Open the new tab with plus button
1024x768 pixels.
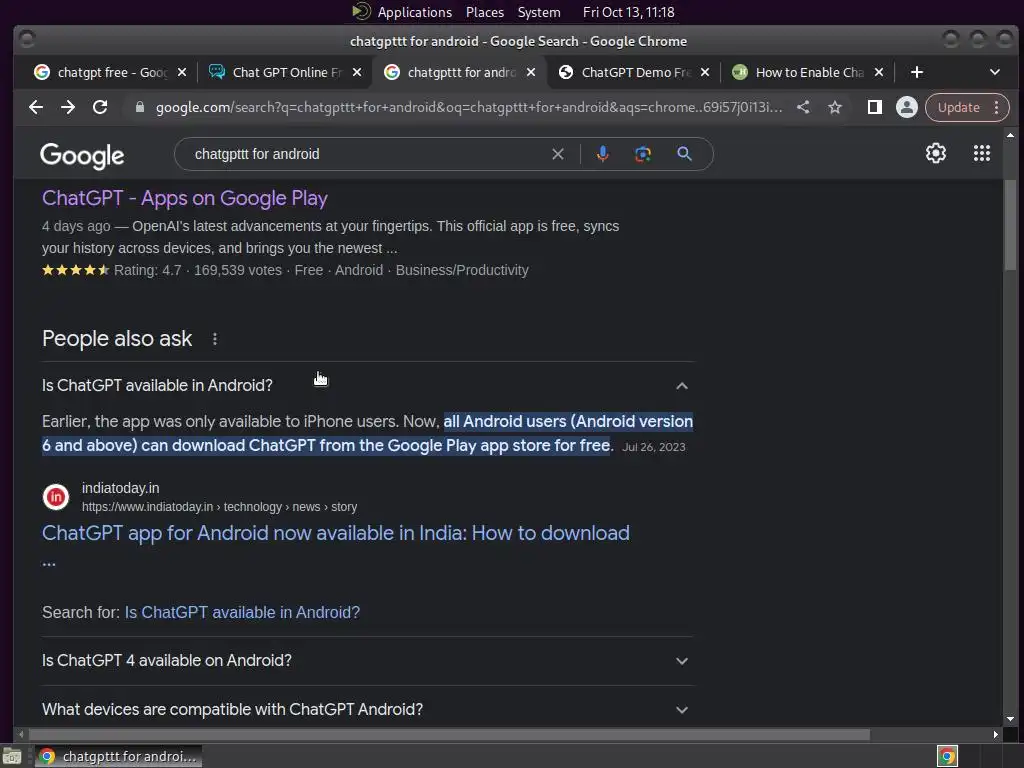tap(917, 72)
